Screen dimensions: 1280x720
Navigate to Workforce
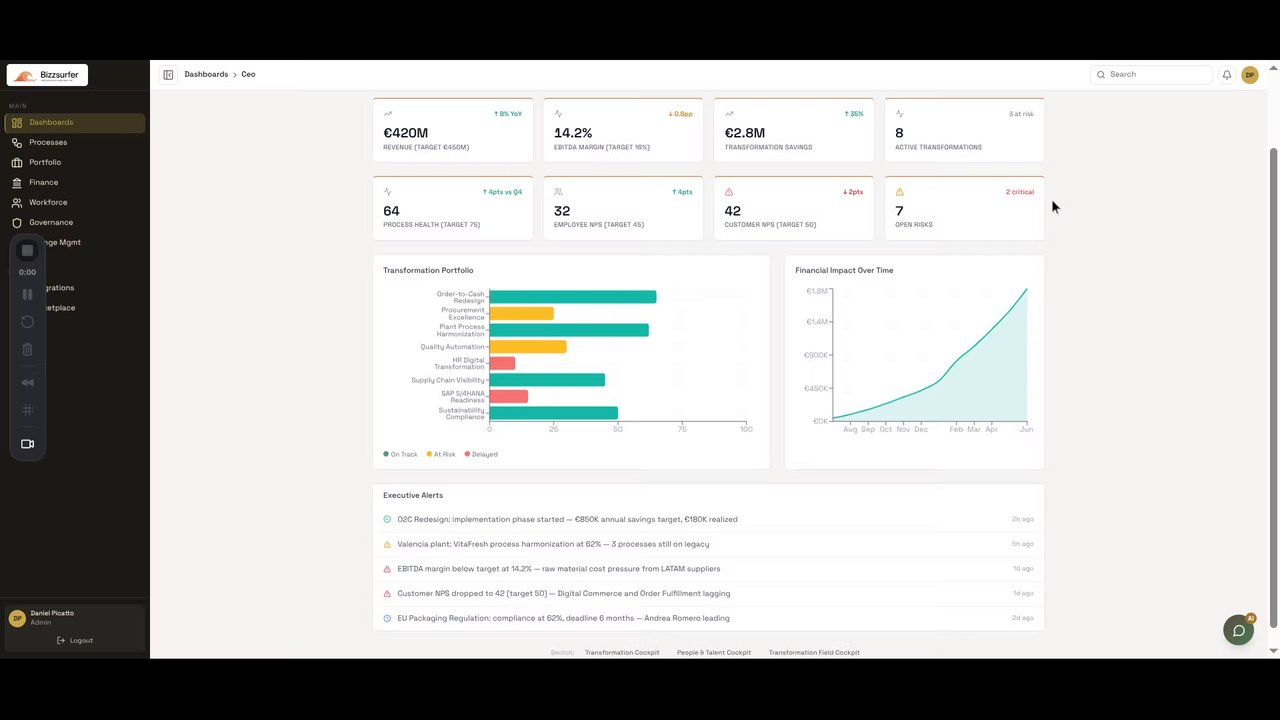(x=75, y=202)
